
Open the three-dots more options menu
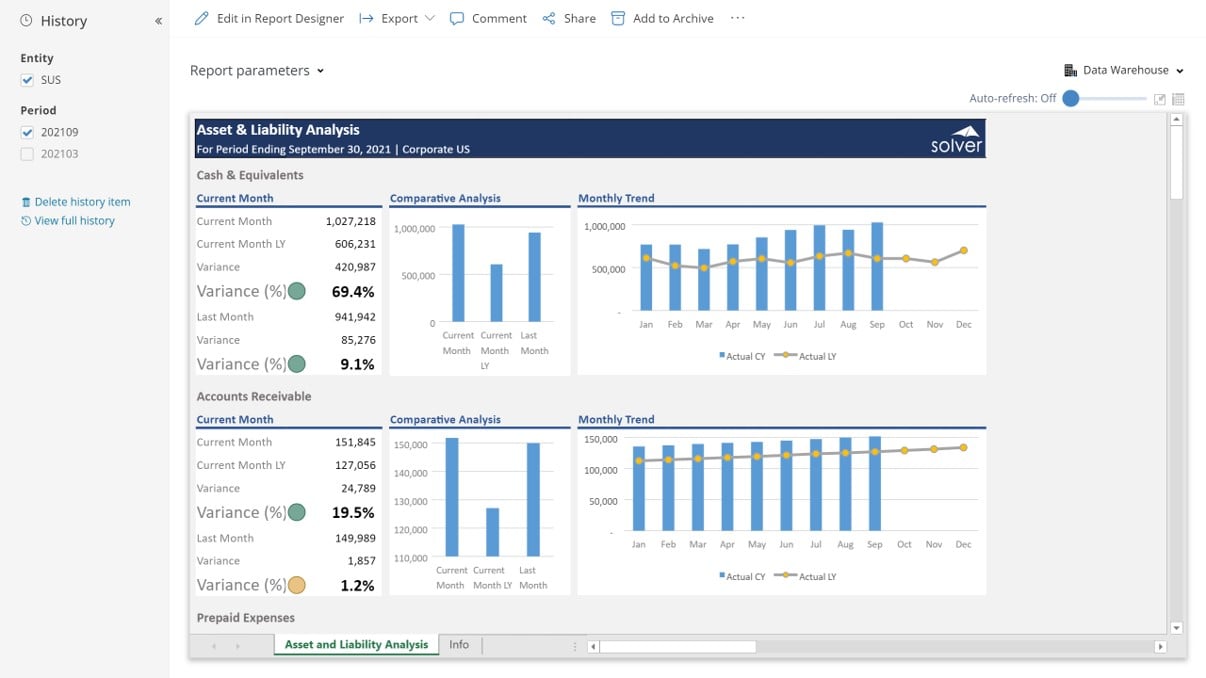point(737,18)
